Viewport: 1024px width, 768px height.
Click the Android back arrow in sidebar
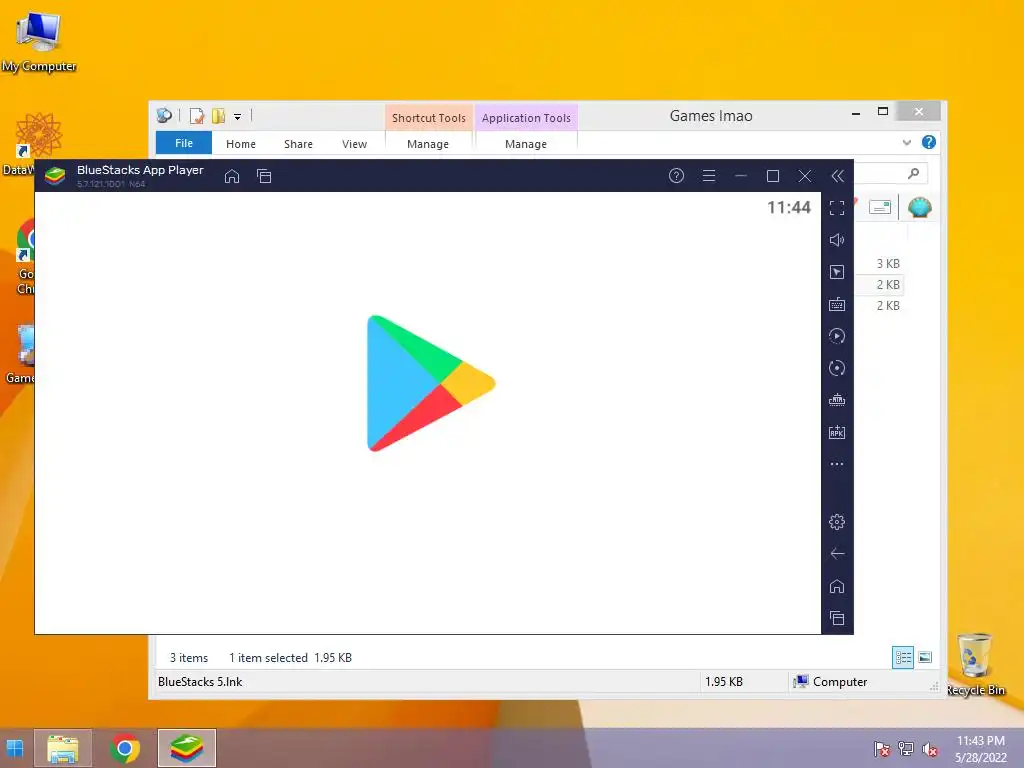click(837, 554)
